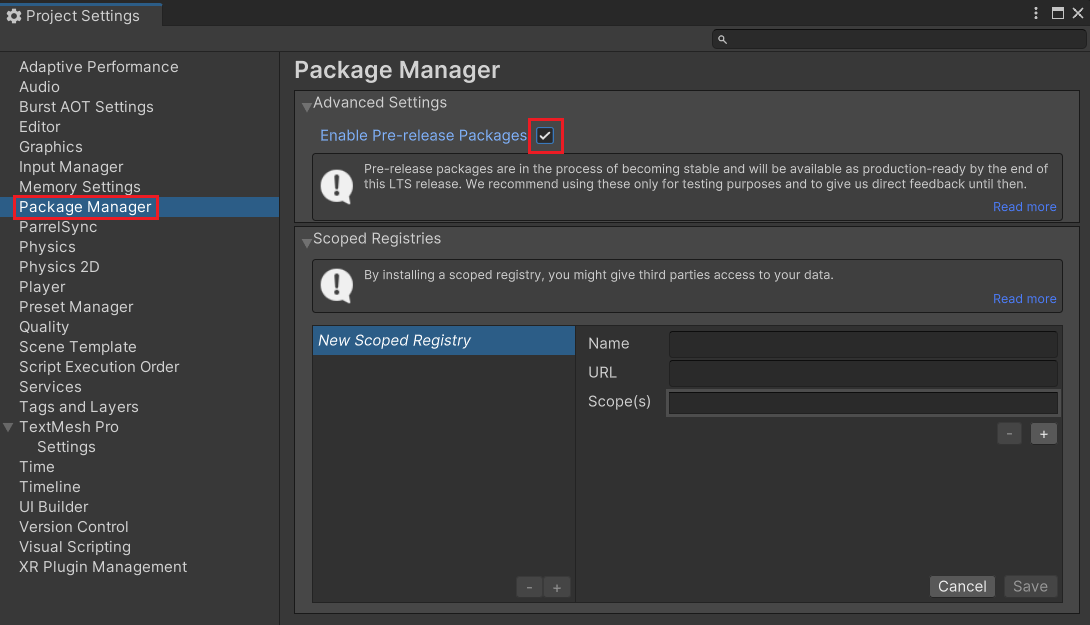Open ParrelSync settings
Screen dimensions: 1090x625
58,227
